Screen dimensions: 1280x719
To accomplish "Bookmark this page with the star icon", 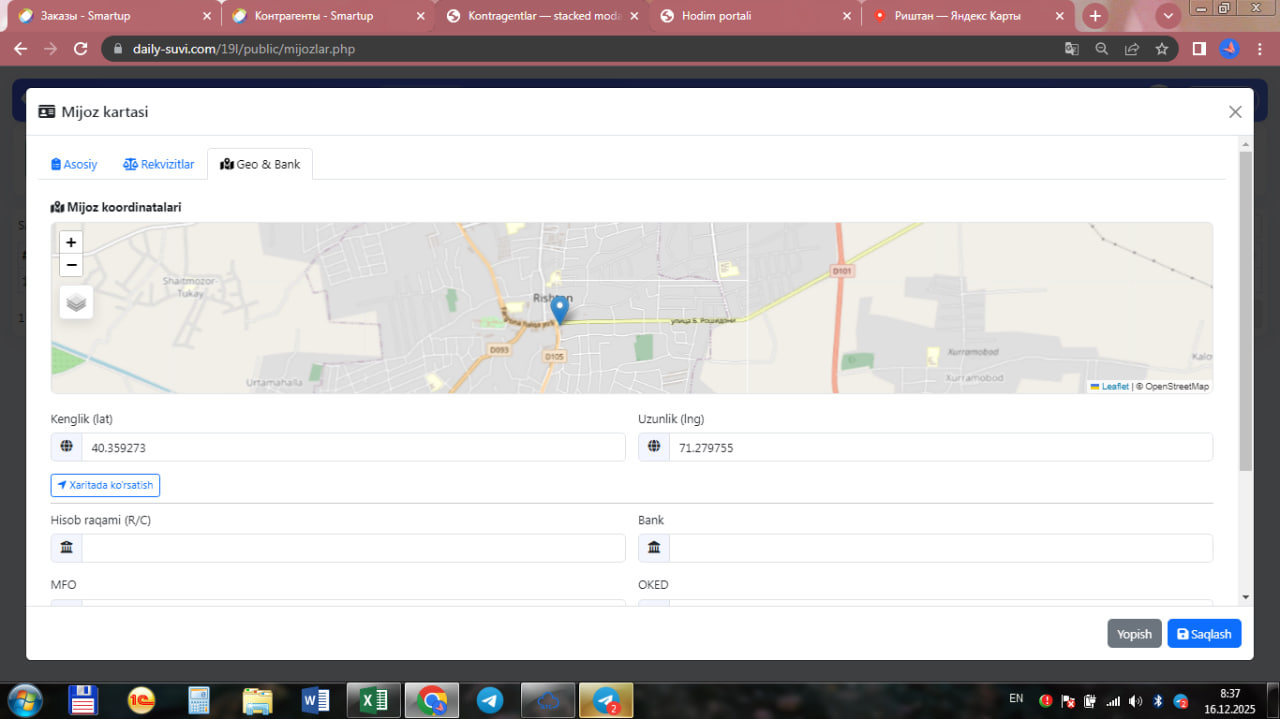I will click(x=1161, y=49).
